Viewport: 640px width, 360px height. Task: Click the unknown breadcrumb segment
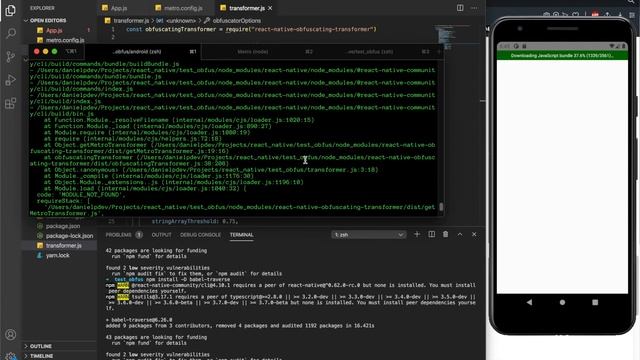click(181, 20)
